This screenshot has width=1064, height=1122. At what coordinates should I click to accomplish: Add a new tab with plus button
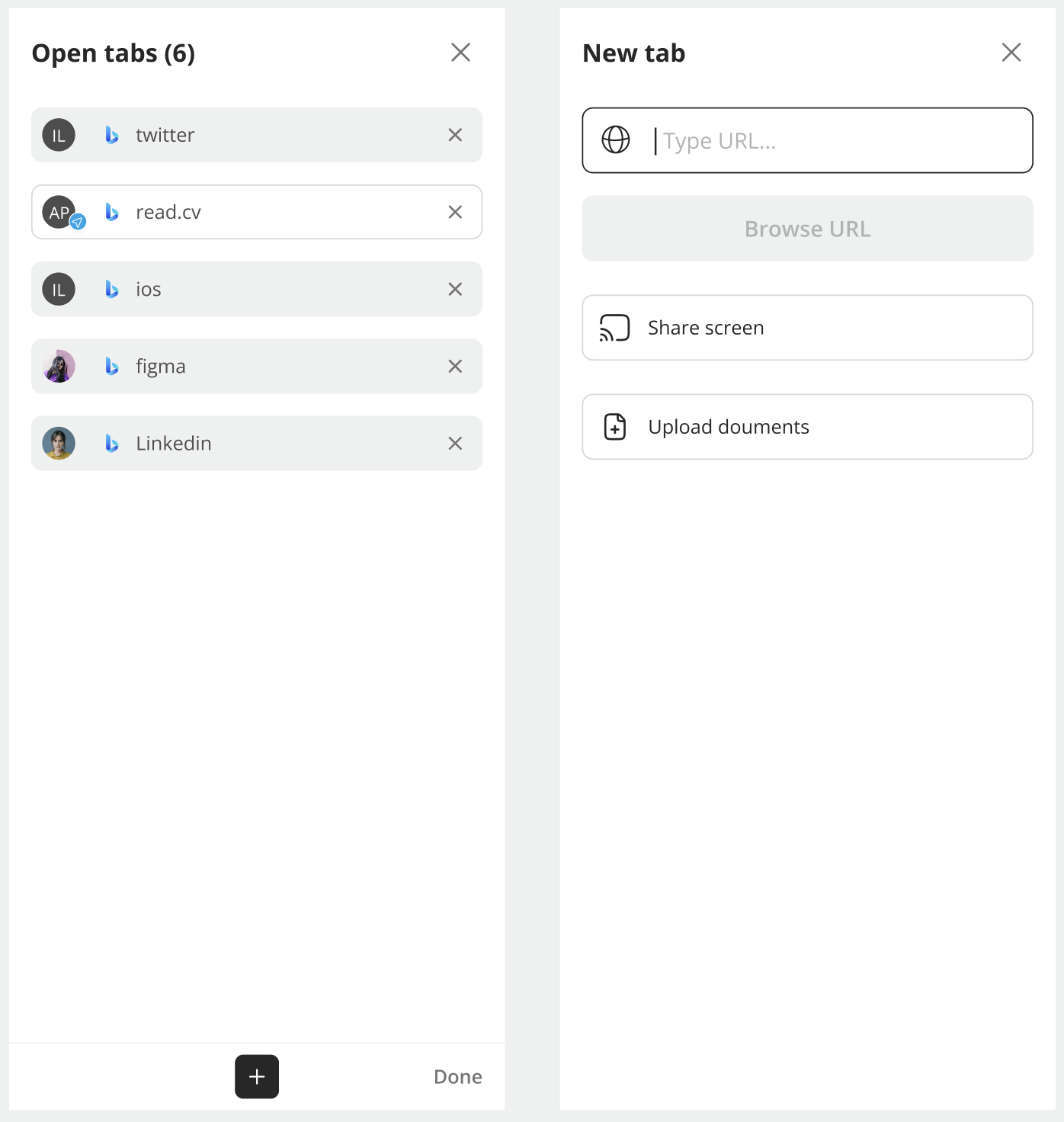[257, 1076]
